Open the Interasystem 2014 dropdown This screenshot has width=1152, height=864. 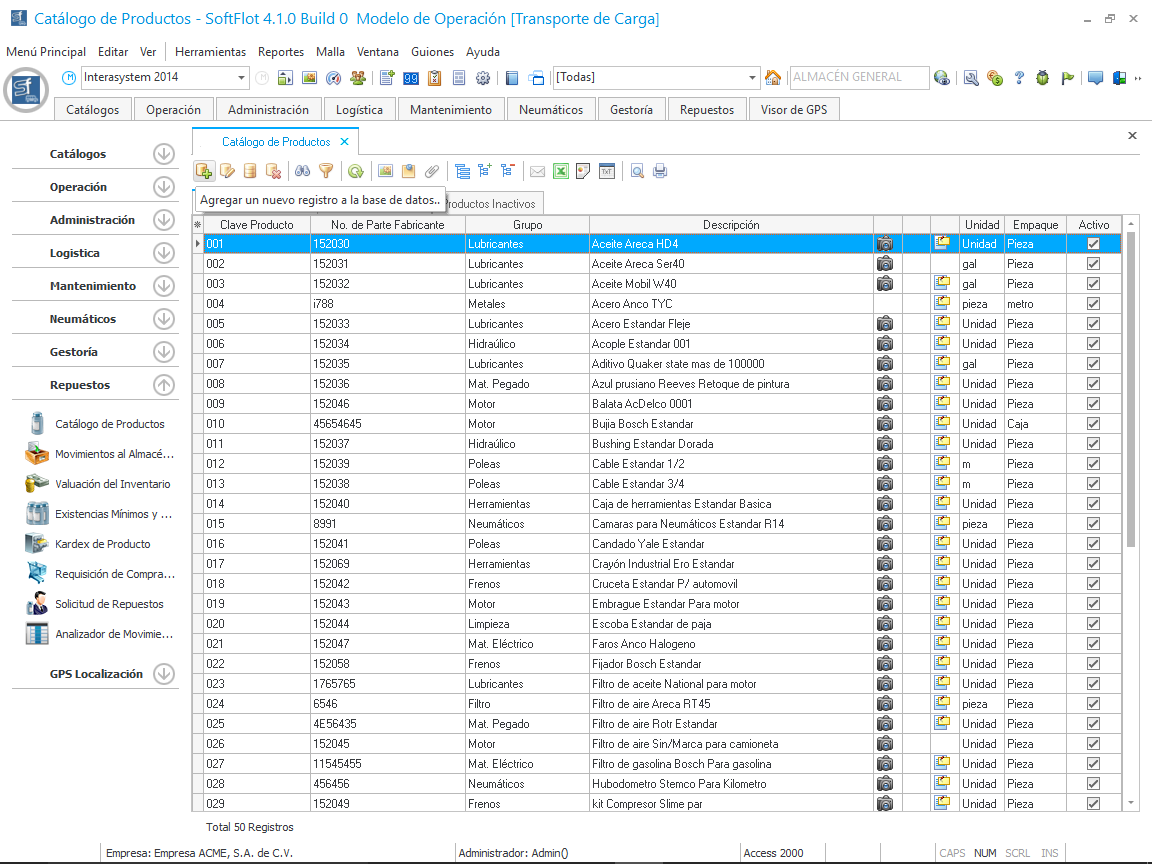[x=242, y=78]
